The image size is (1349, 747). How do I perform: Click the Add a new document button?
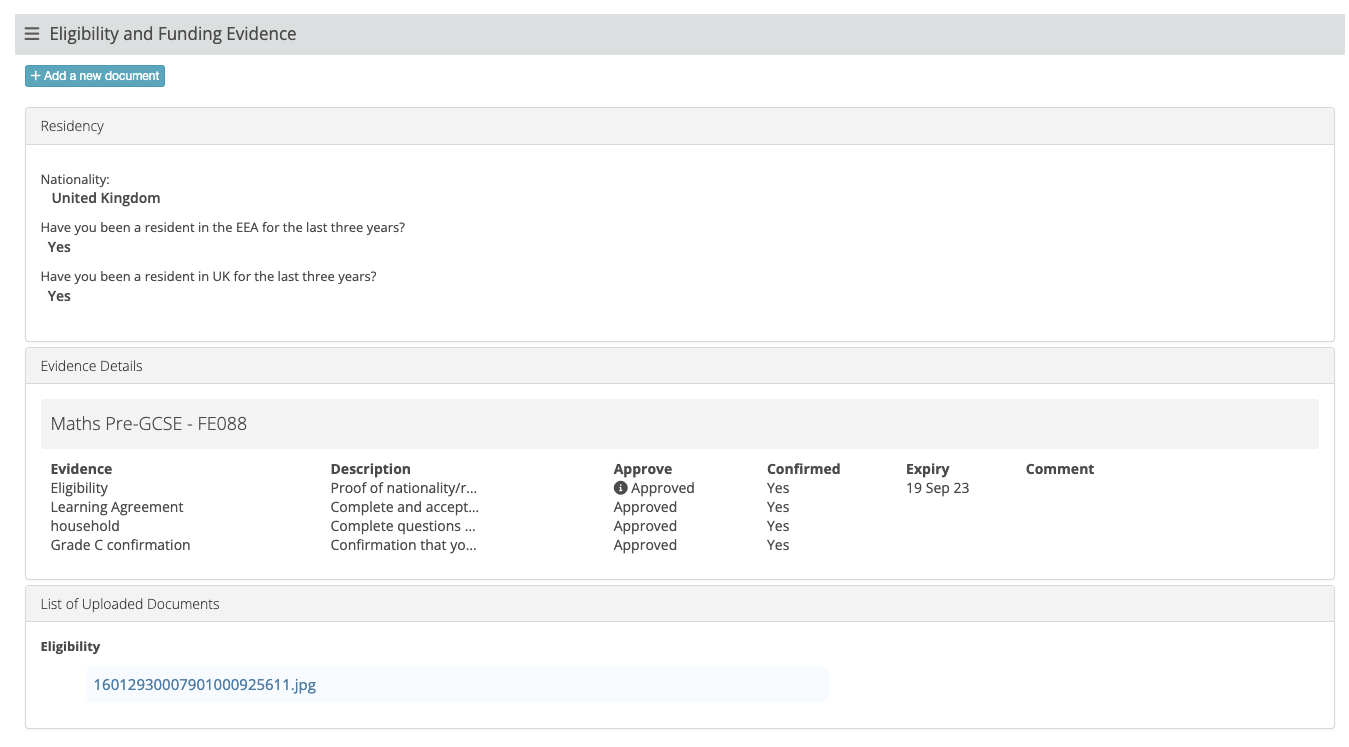point(95,76)
